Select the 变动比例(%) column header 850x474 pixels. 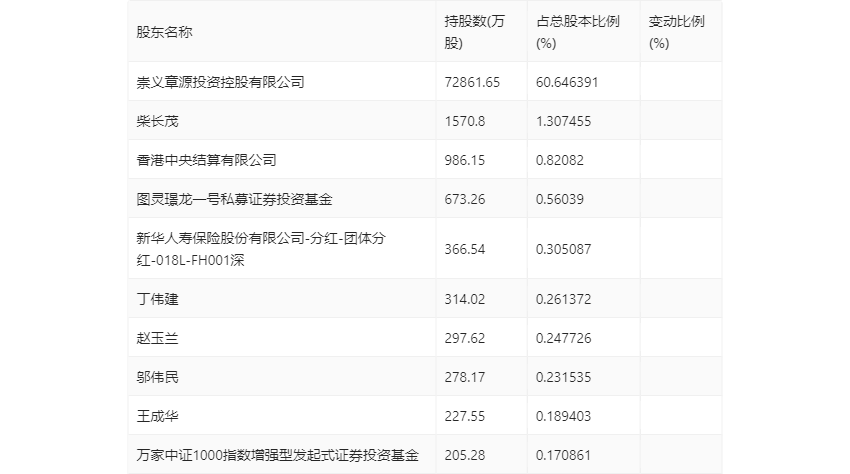click(x=677, y=32)
